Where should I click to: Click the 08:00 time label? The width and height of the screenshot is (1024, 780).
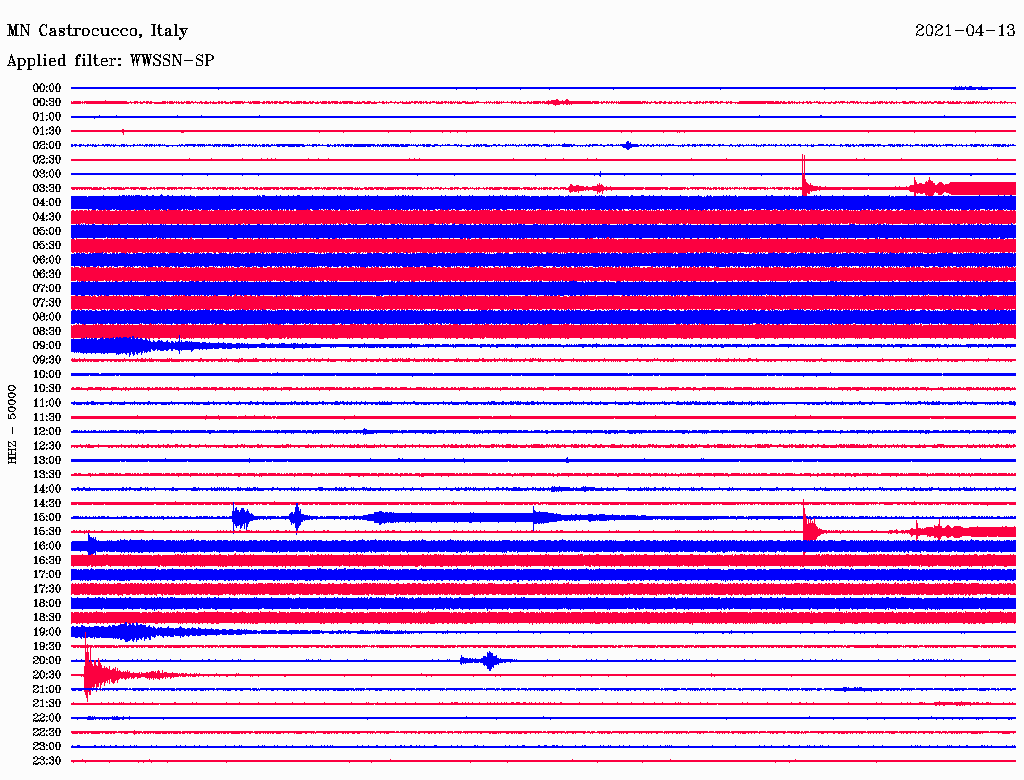pyautogui.click(x=46, y=317)
